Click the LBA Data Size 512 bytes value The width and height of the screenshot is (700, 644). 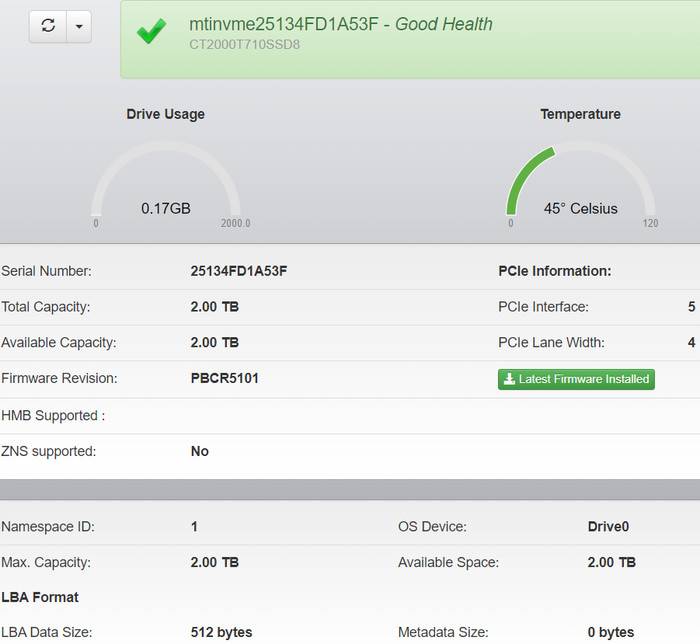click(221, 632)
